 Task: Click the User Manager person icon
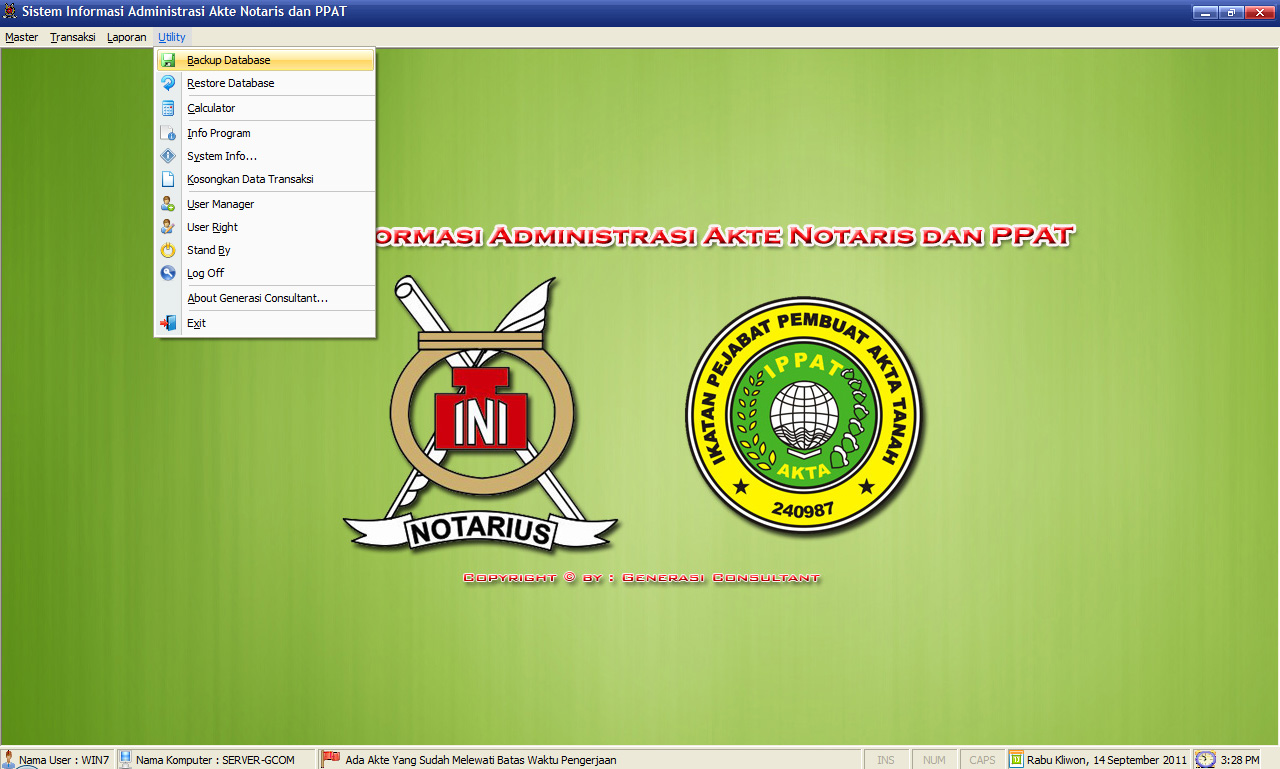pyautogui.click(x=168, y=204)
